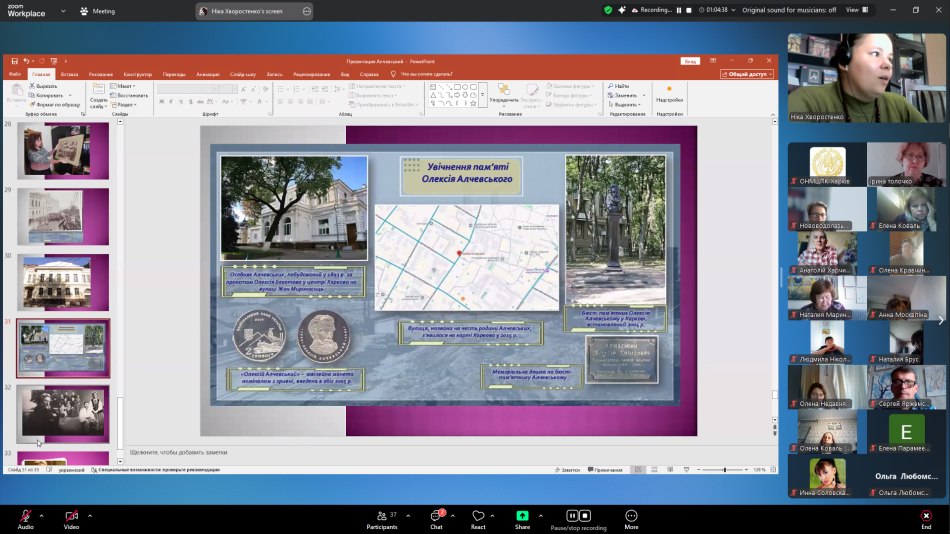The height and width of the screenshot is (534, 950).
Task: Open the More options menu
Action: click(x=631, y=517)
